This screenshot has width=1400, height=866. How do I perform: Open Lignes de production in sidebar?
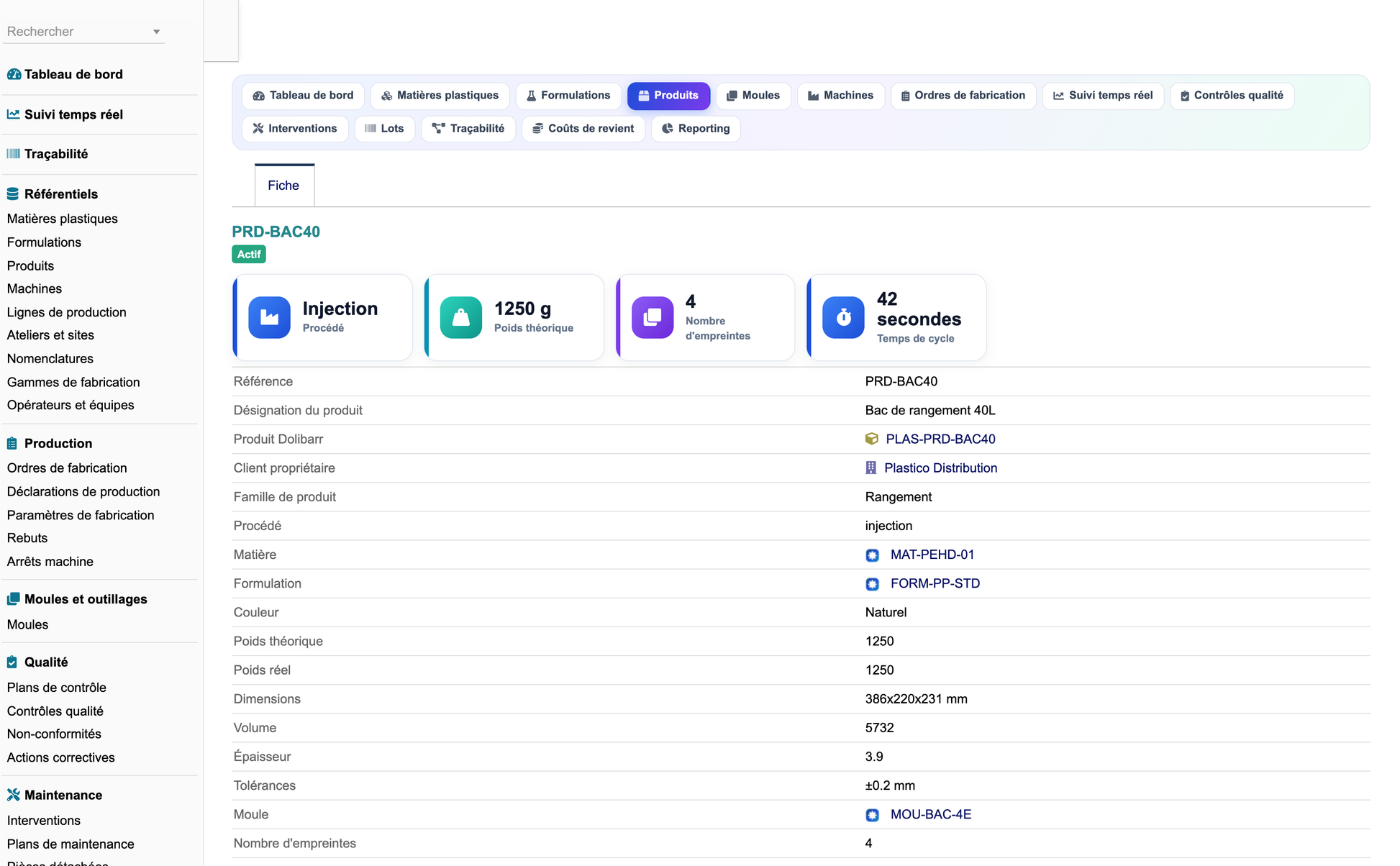tap(67, 312)
